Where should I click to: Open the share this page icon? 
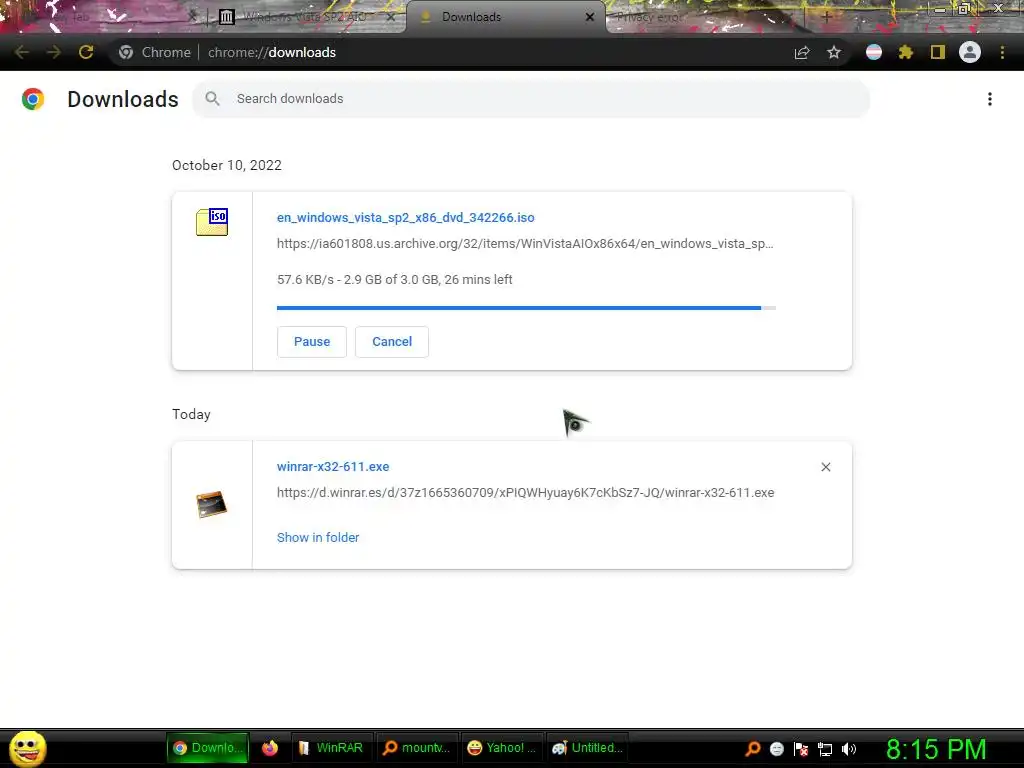pos(802,52)
